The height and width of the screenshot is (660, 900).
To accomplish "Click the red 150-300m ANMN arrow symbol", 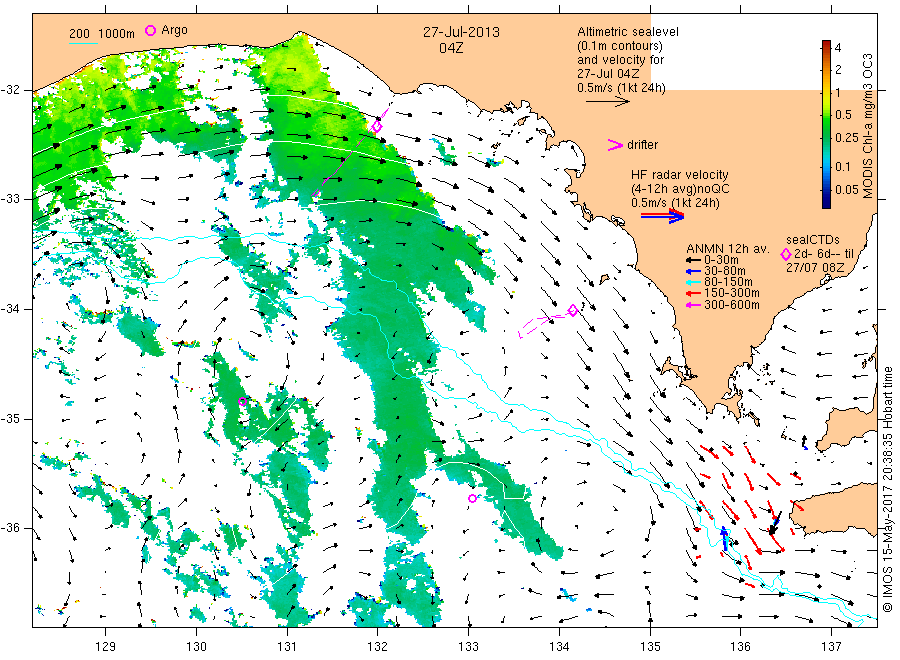I will pos(693,294).
